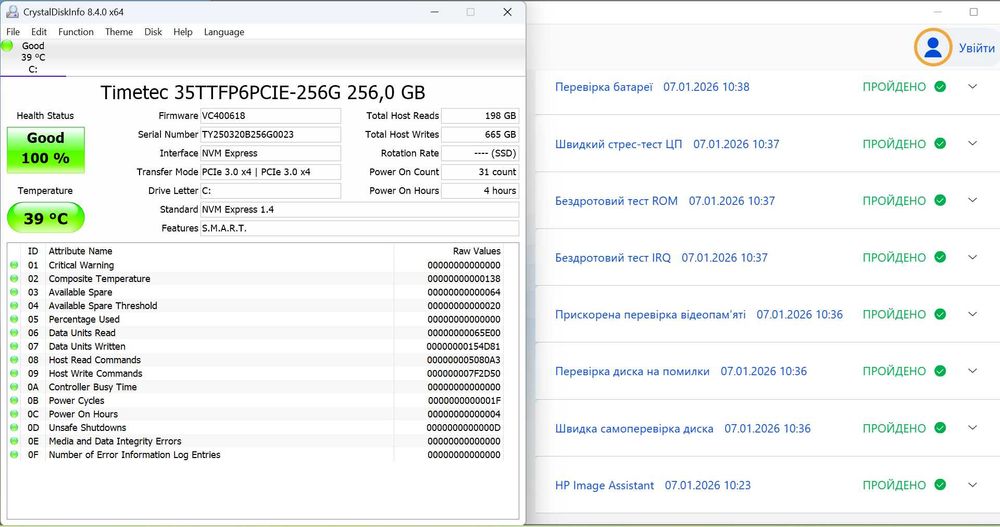
Task: Click the Drive Letter field C:
Action: pos(270,191)
